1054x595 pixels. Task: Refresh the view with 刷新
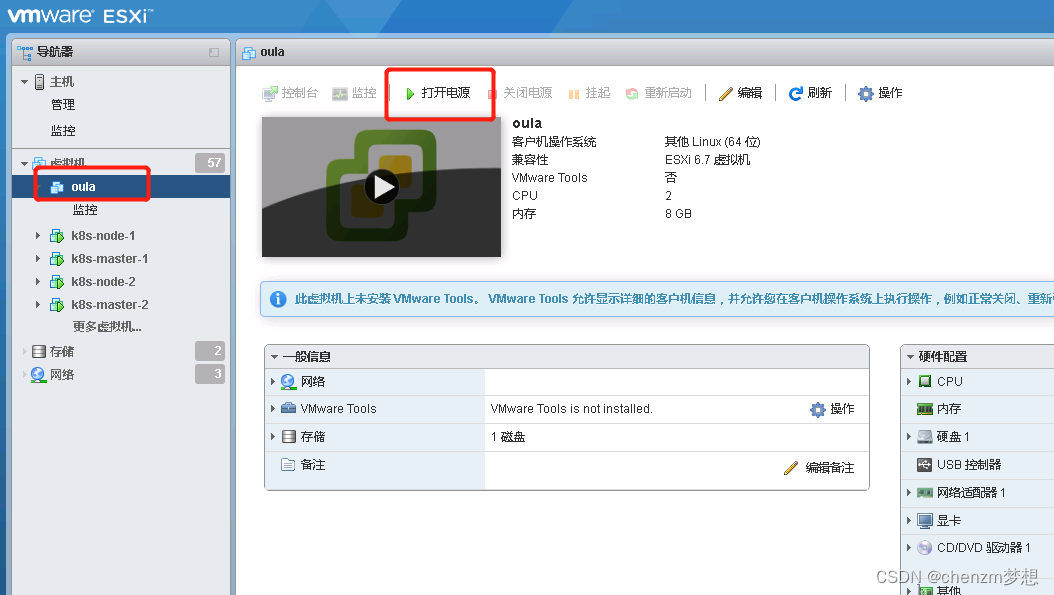pos(810,93)
